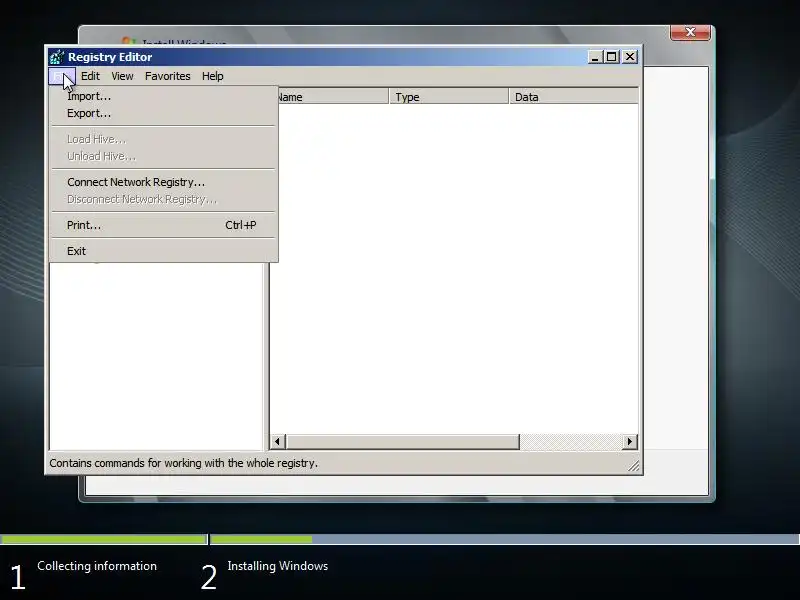This screenshot has height=600, width=800.
Task: Click the Registry Editor resize grip
Action: pyautogui.click(x=633, y=465)
